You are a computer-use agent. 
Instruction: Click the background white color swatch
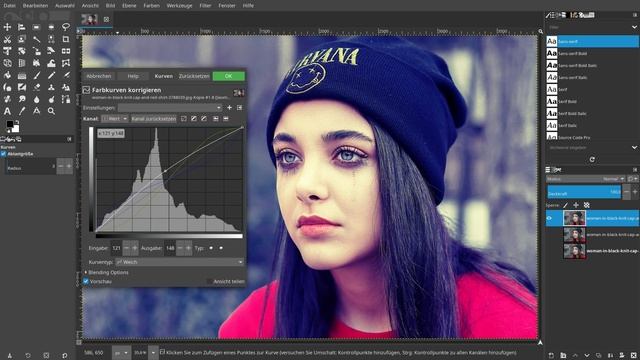(15, 129)
